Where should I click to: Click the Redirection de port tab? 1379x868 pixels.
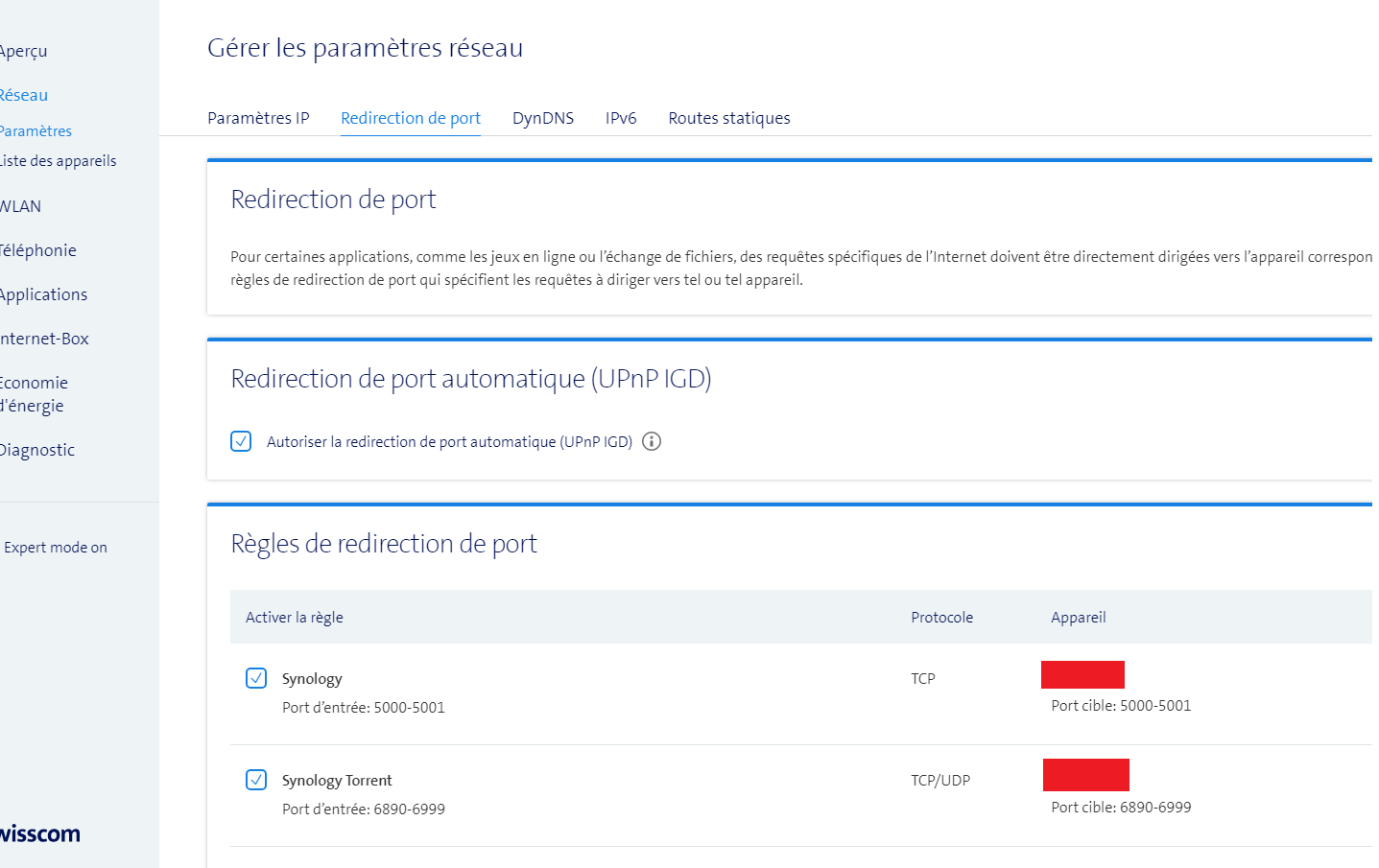pos(411,118)
